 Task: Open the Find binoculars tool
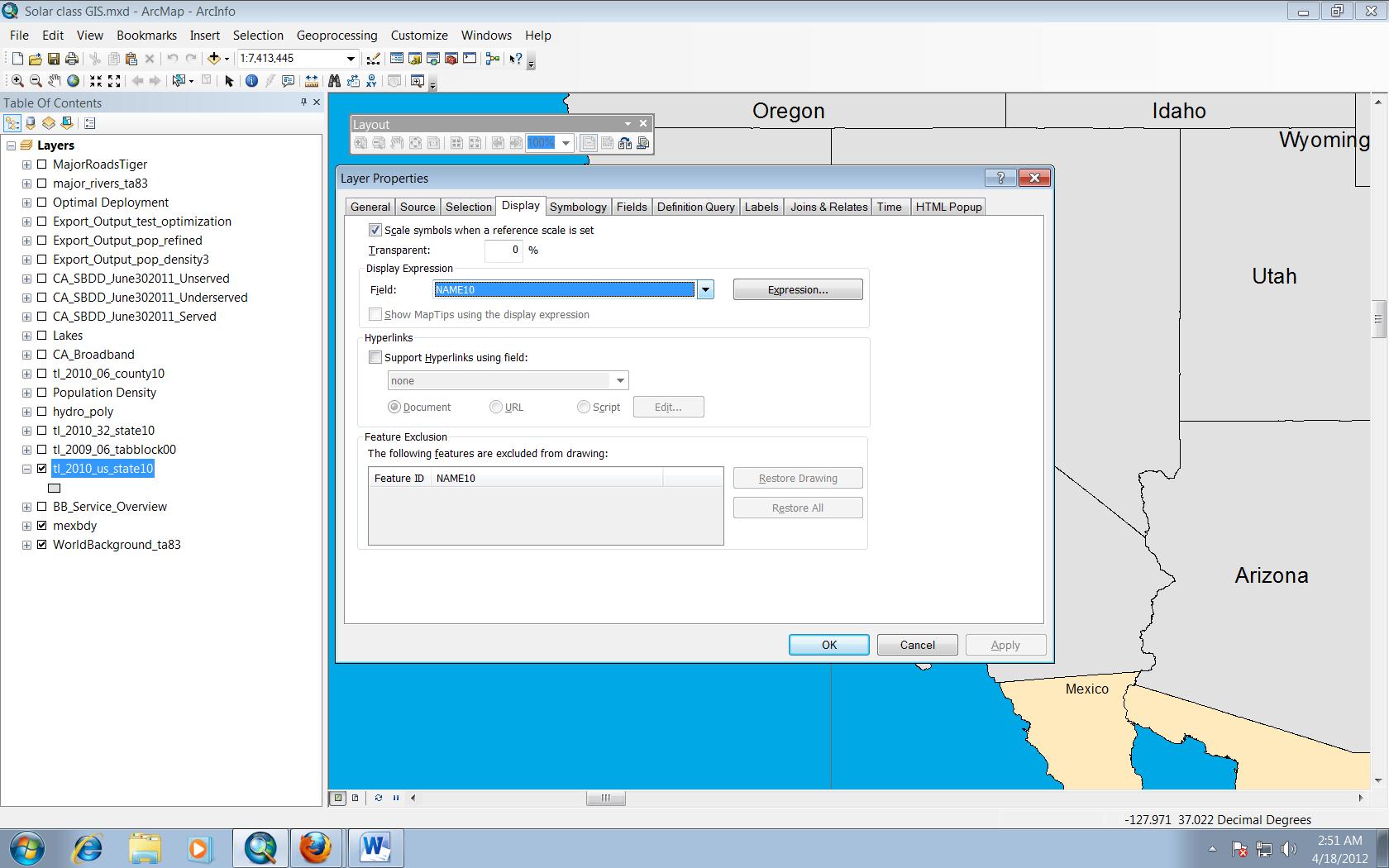point(334,81)
